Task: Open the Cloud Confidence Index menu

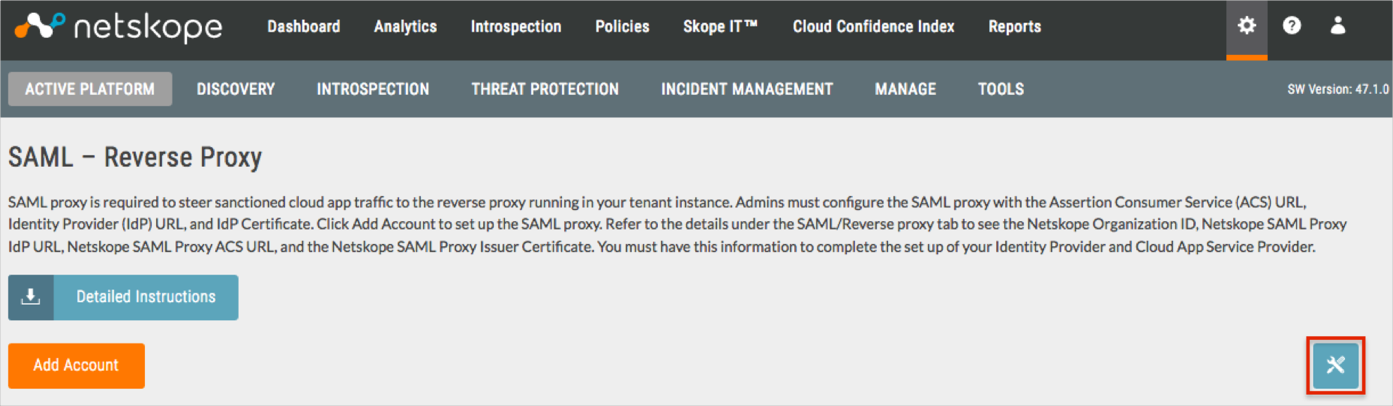Action: (873, 27)
